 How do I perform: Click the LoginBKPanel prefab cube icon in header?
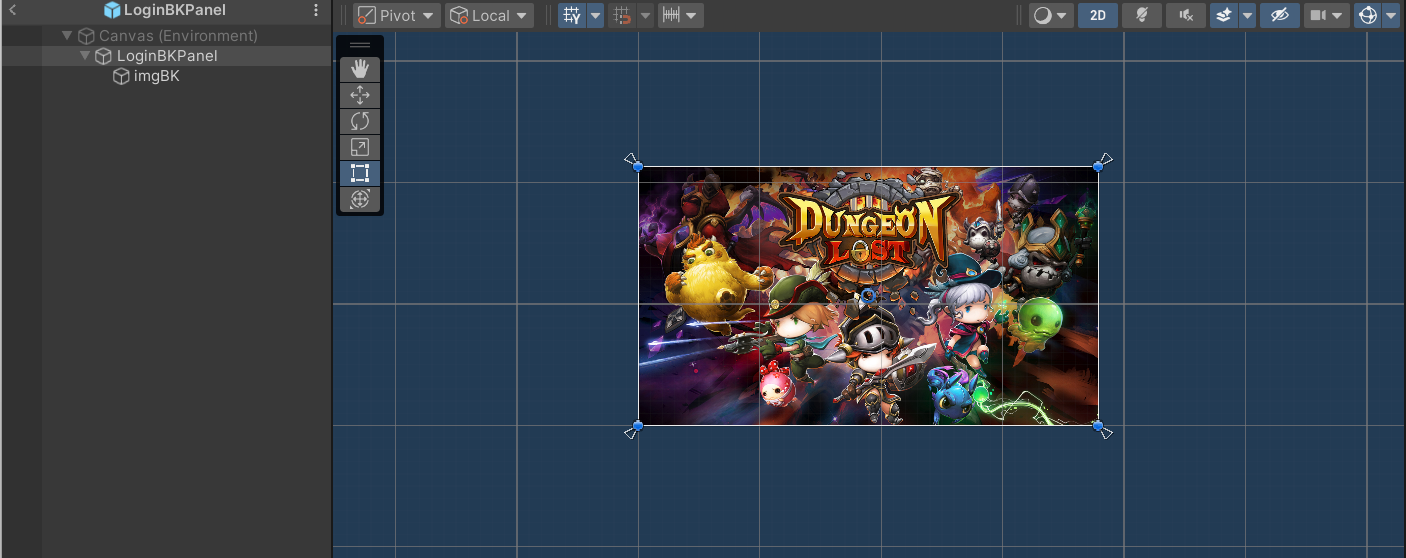pos(111,10)
